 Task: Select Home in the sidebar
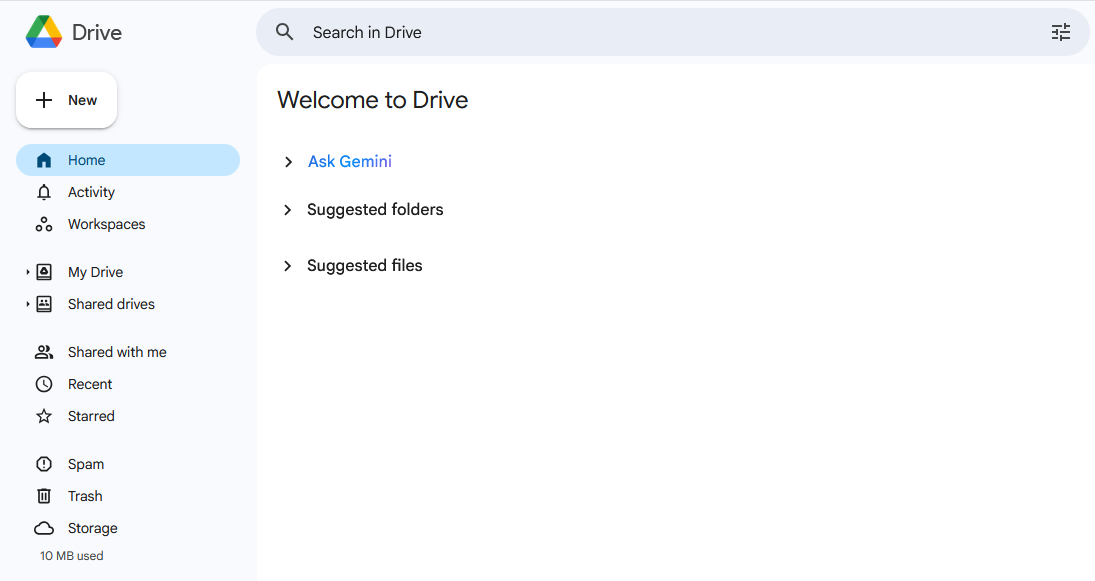(87, 160)
